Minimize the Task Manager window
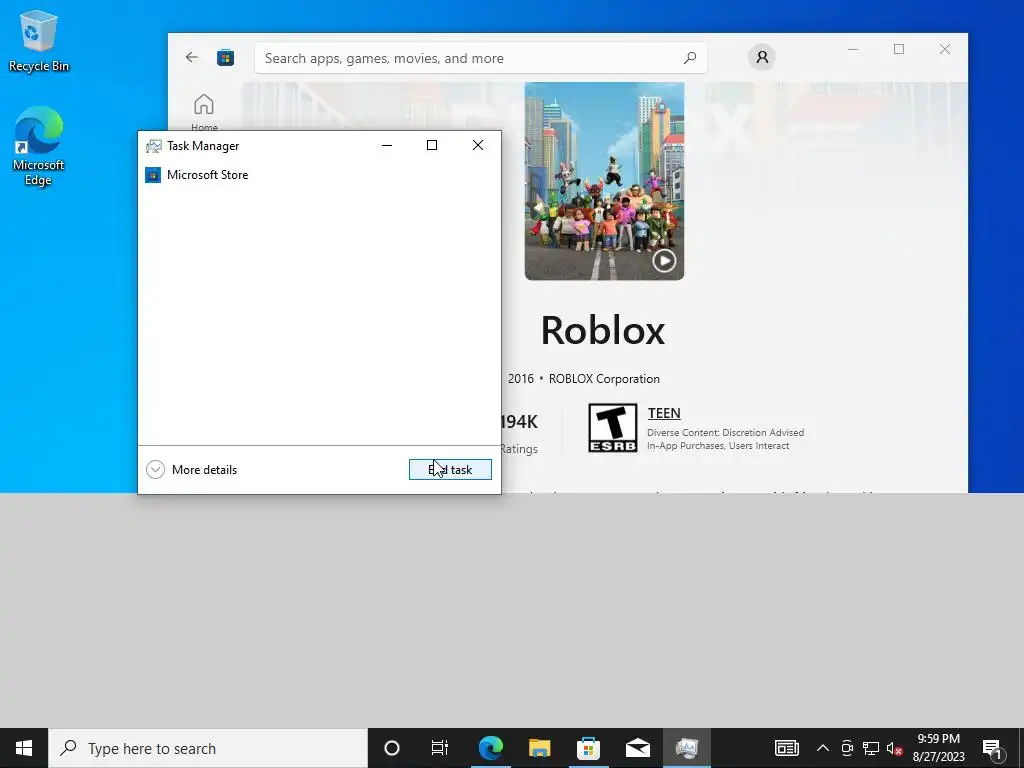The height and width of the screenshot is (768, 1024). [x=387, y=145]
